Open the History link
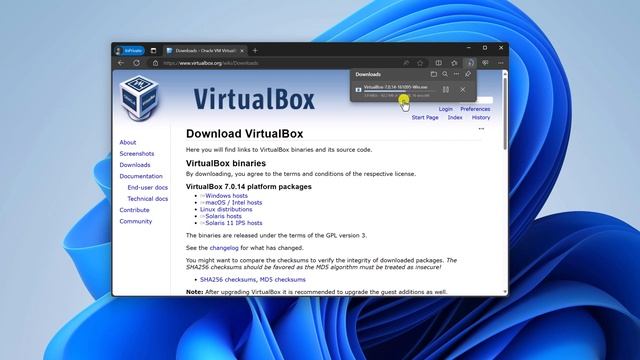 [x=481, y=118]
